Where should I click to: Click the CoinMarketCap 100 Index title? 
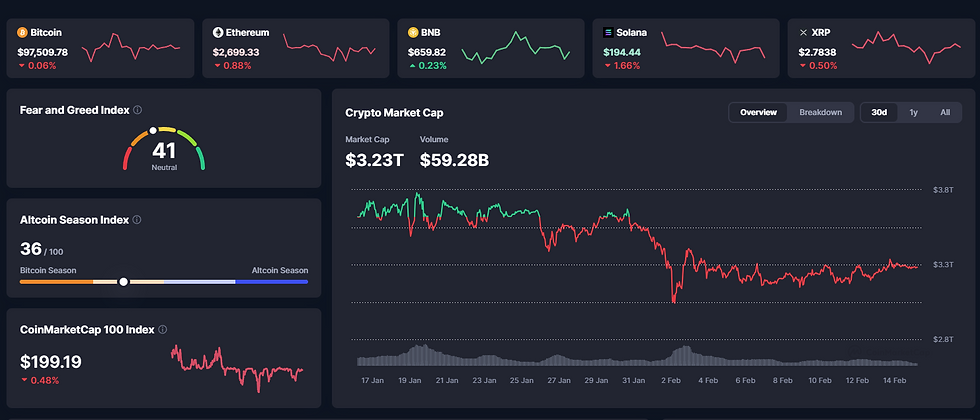pyautogui.click(x=87, y=329)
